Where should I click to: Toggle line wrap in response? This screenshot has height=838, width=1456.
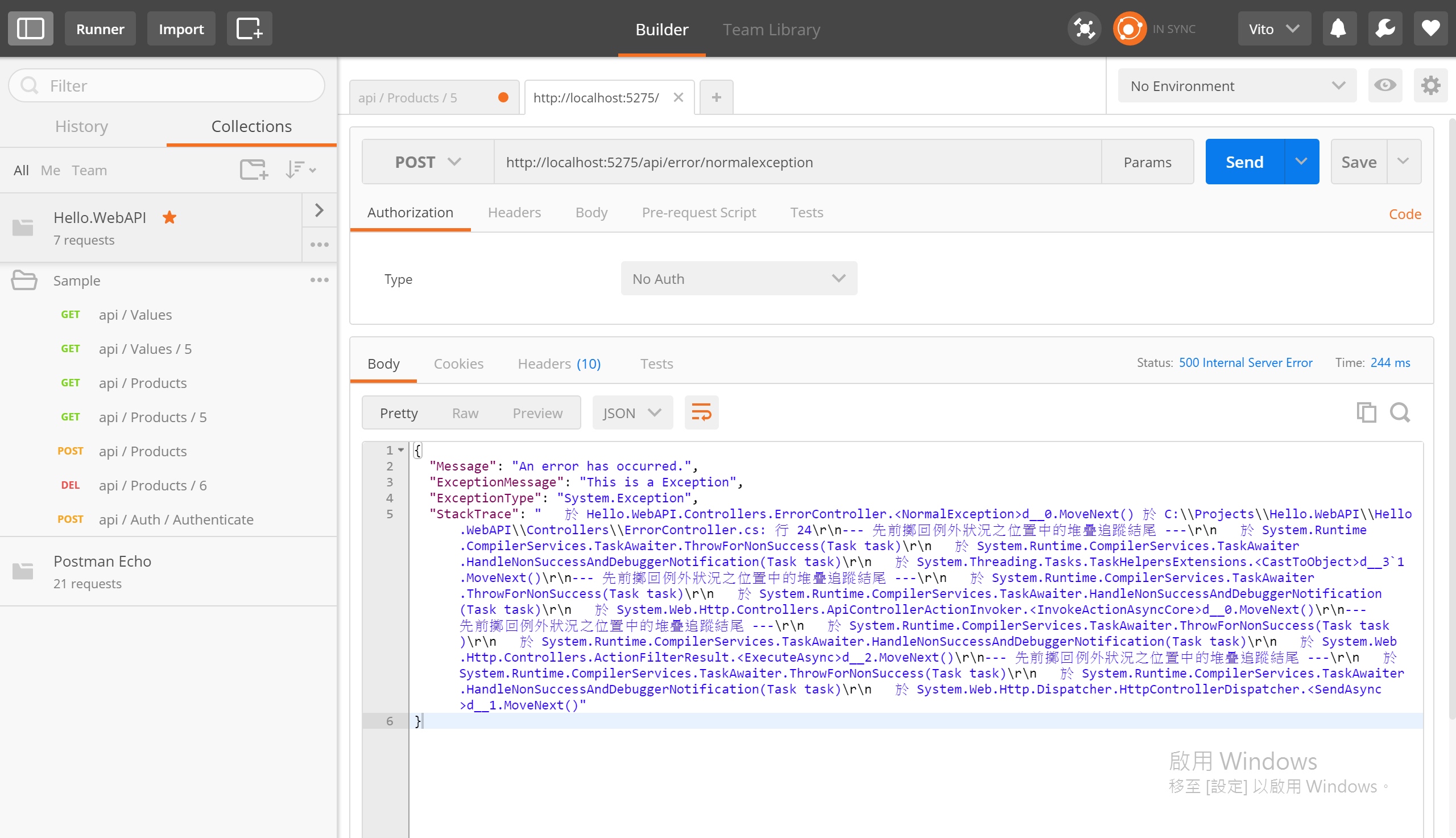click(x=701, y=412)
